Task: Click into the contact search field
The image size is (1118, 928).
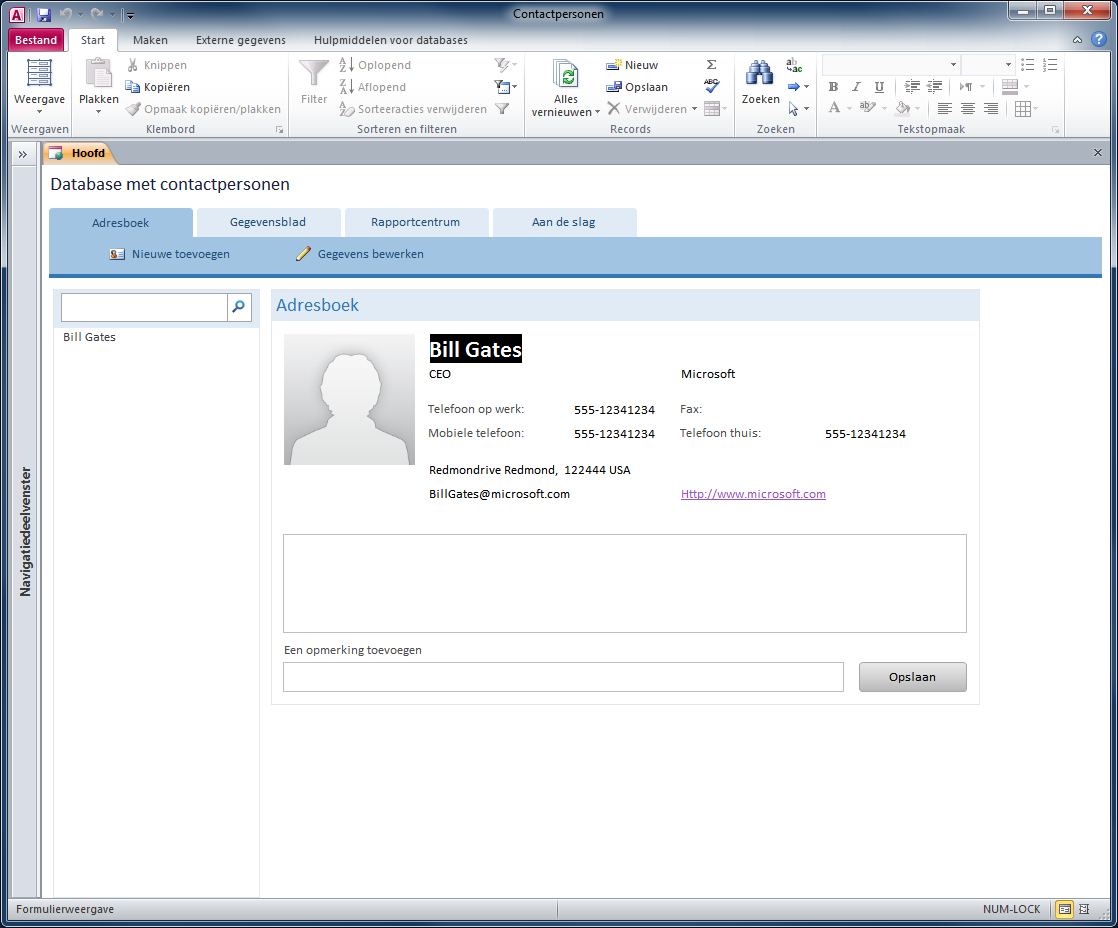Action: point(145,307)
